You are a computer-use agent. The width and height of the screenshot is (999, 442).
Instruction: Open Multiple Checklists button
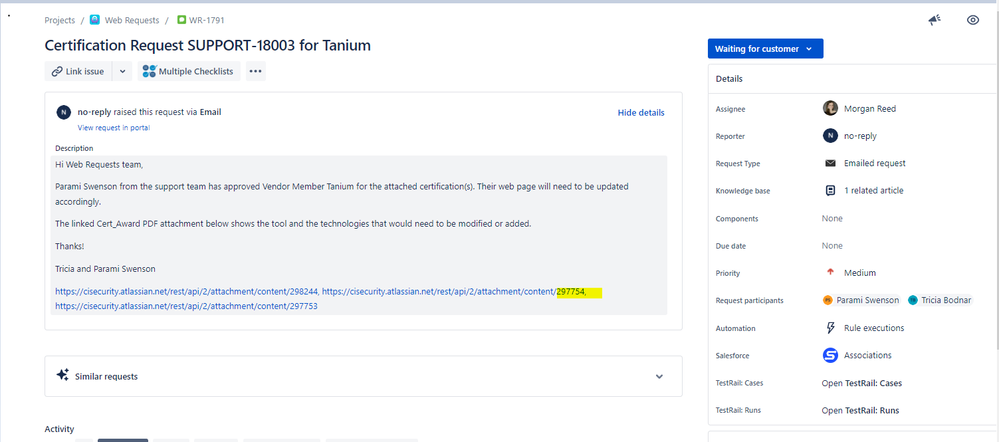pyautogui.click(x=189, y=71)
